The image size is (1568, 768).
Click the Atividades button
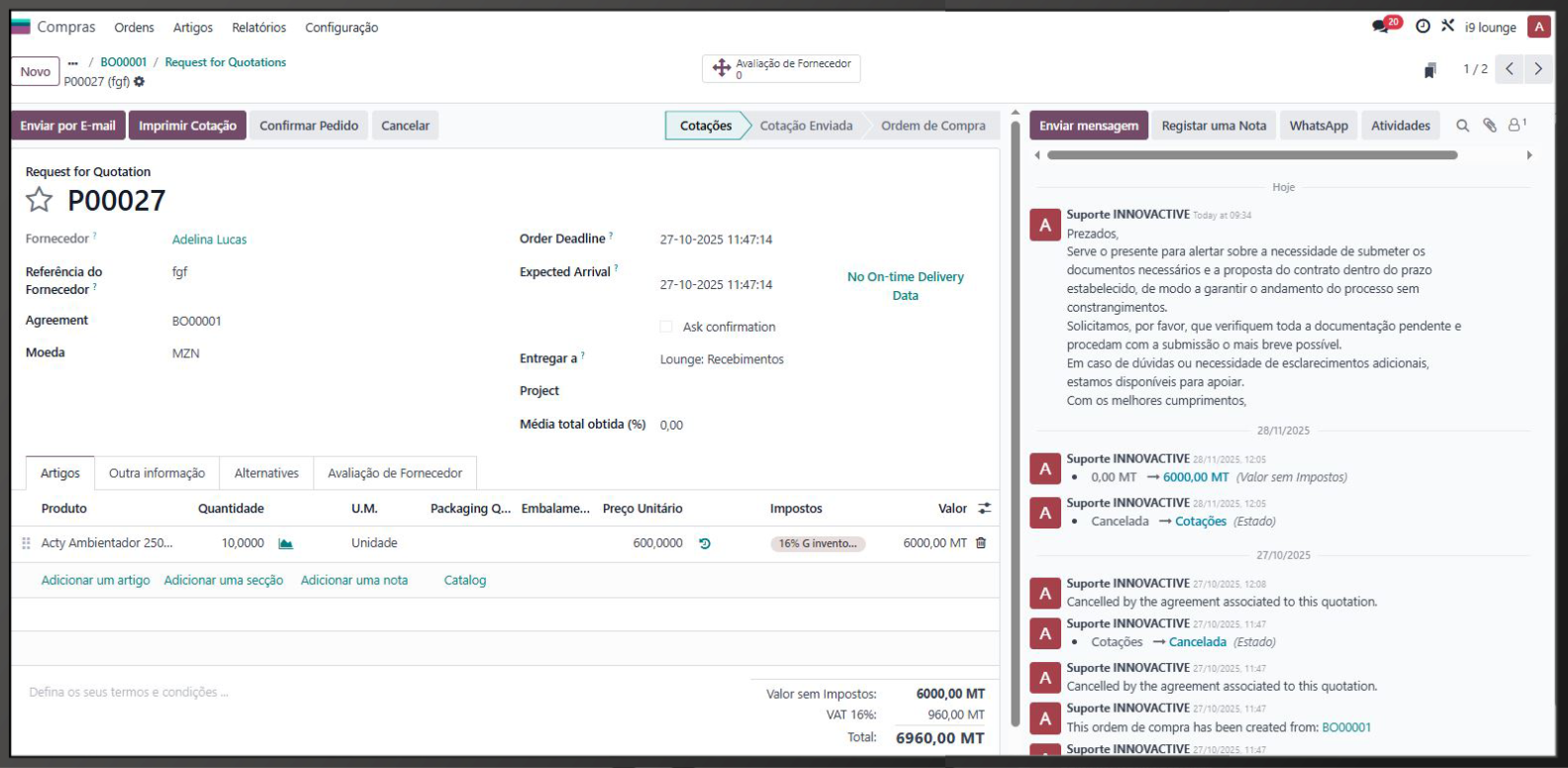coord(1401,126)
